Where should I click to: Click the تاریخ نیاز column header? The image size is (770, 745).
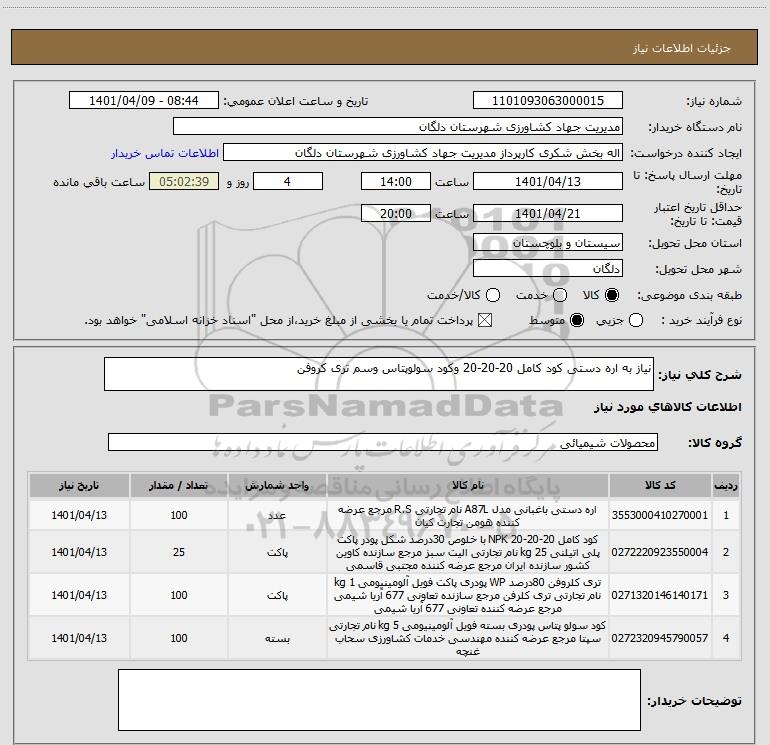coord(79,485)
